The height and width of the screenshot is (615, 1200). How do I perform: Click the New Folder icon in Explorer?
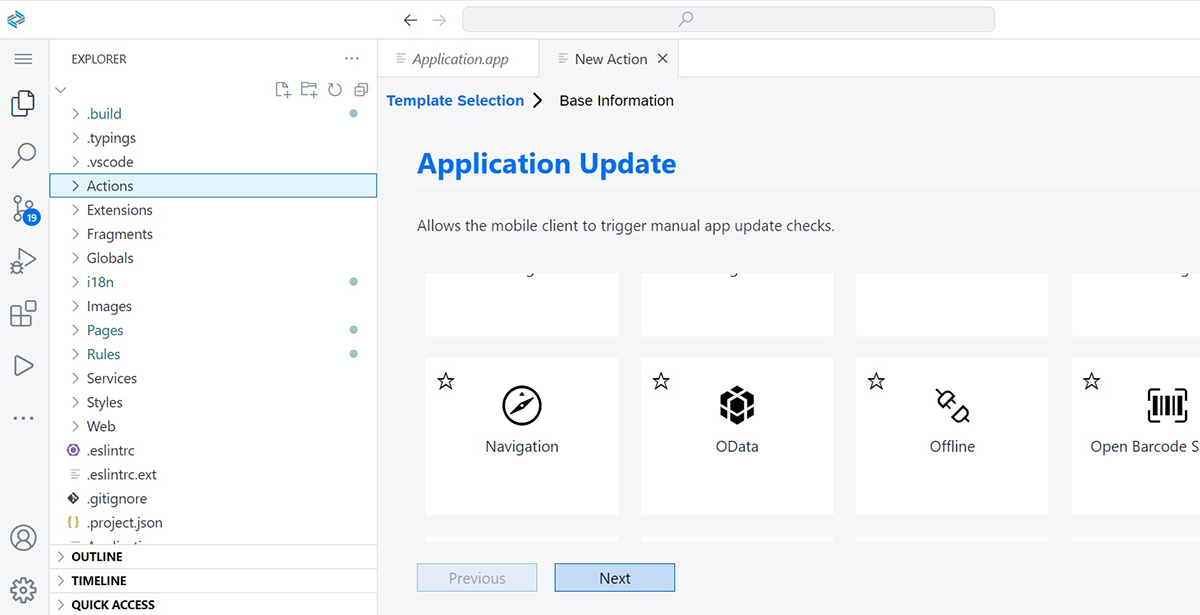[x=309, y=90]
